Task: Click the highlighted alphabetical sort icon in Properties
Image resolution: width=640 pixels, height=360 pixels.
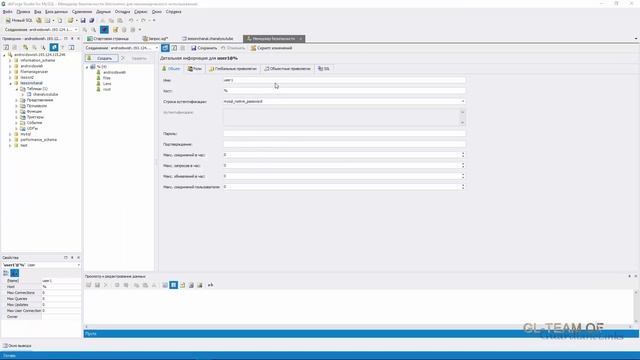Action: coord(15,273)
